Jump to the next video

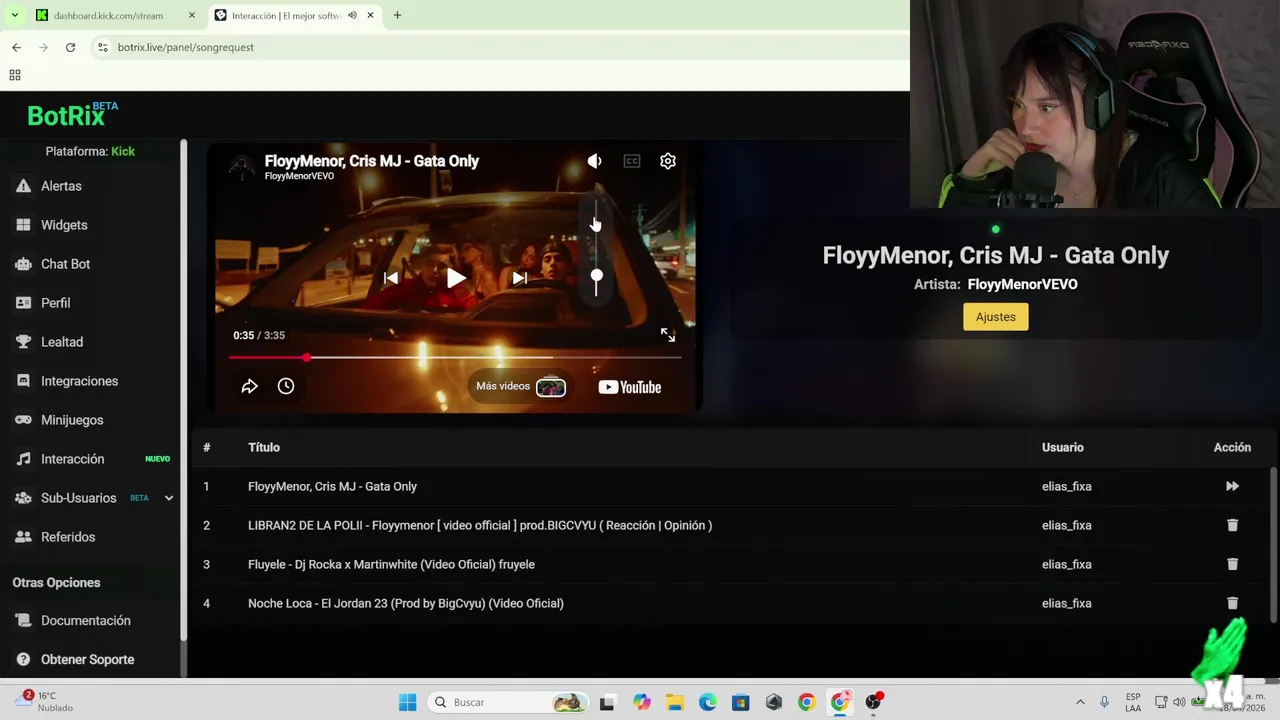tap(520, 278)
